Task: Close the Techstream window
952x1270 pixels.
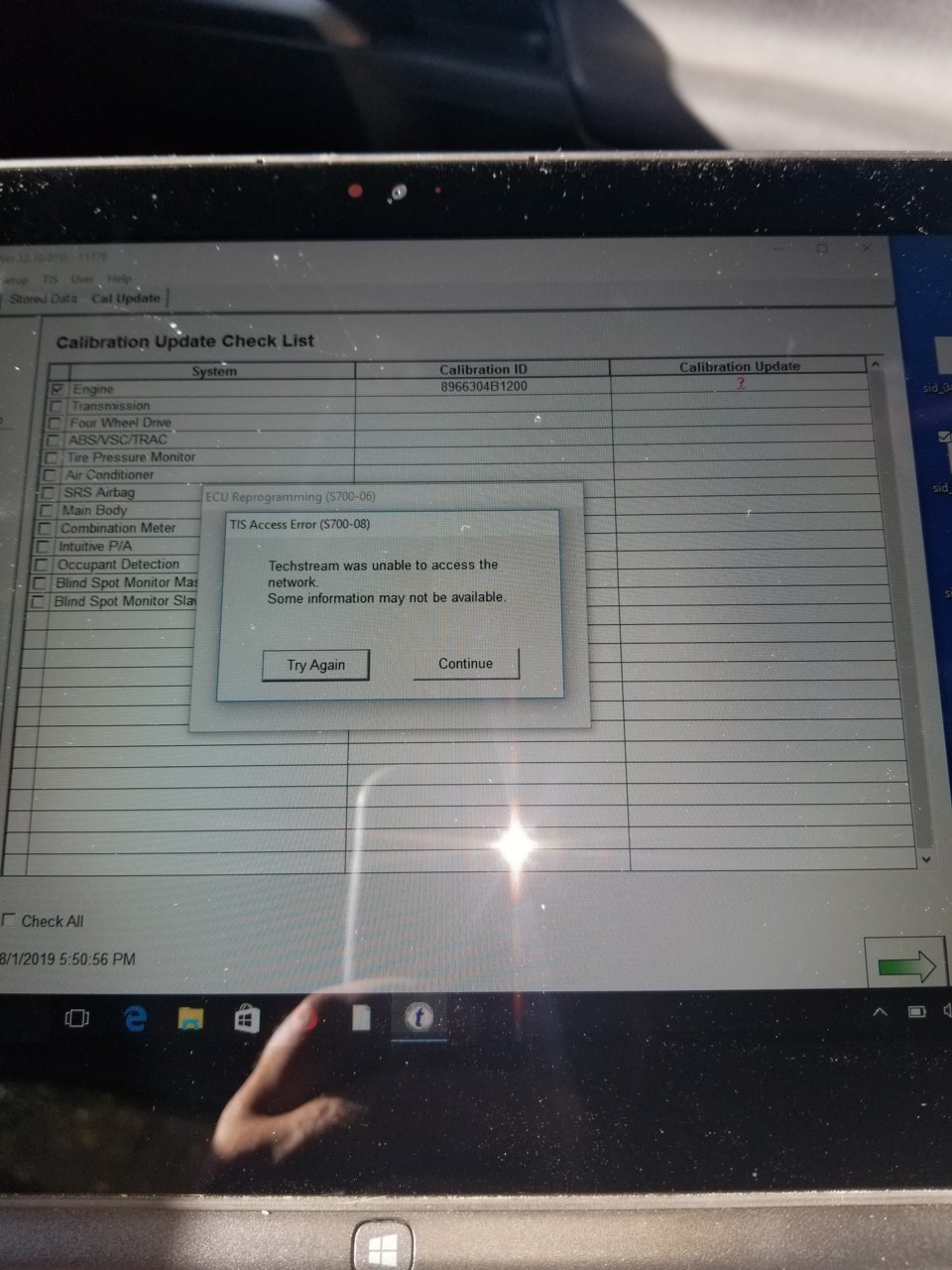Action: [866, 248]
